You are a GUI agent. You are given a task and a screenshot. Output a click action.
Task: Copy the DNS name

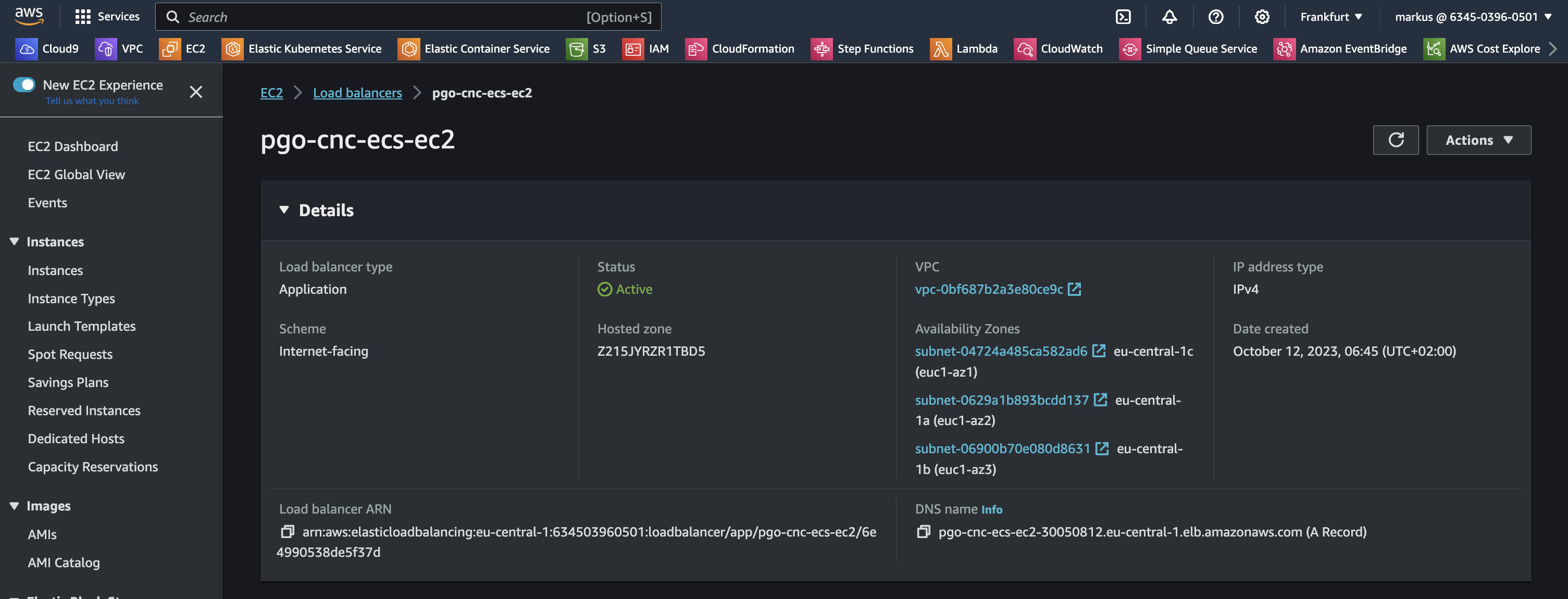coord(924,531)
